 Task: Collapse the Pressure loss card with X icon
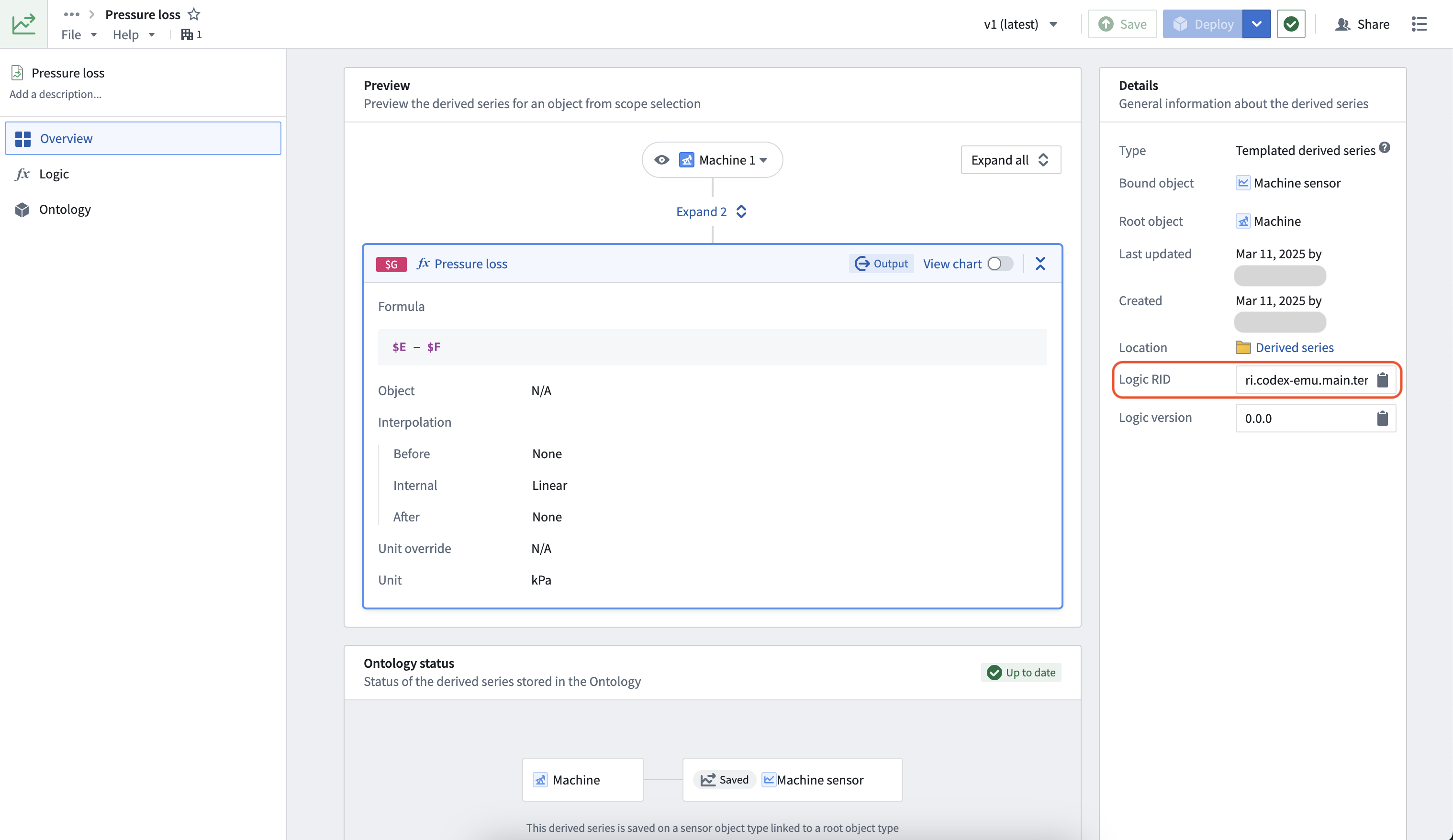coord(1039,263)
